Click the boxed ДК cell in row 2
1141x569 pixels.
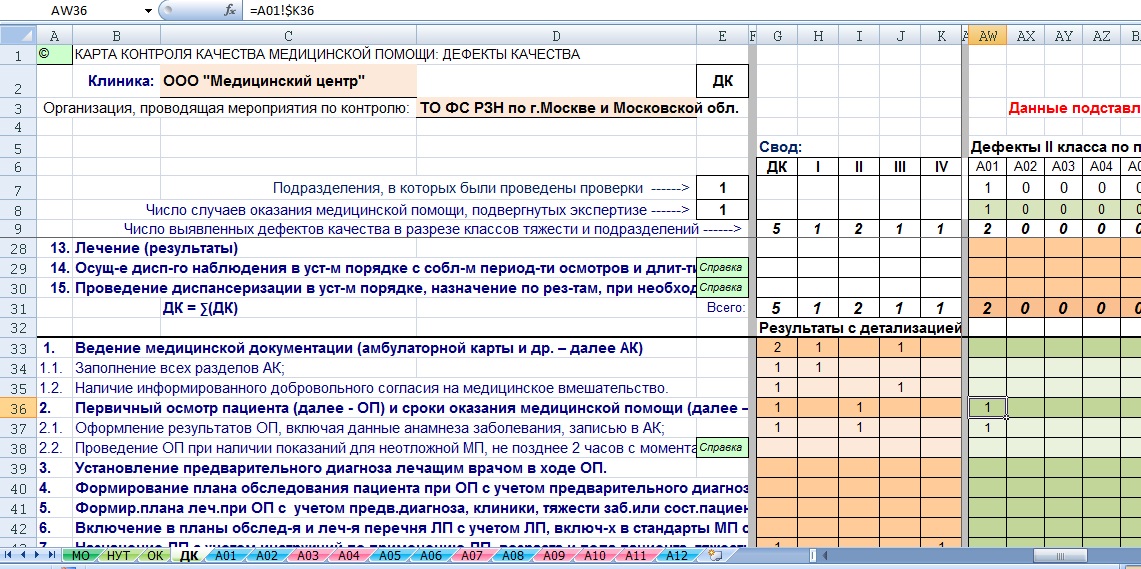click(x=722, y=81)
